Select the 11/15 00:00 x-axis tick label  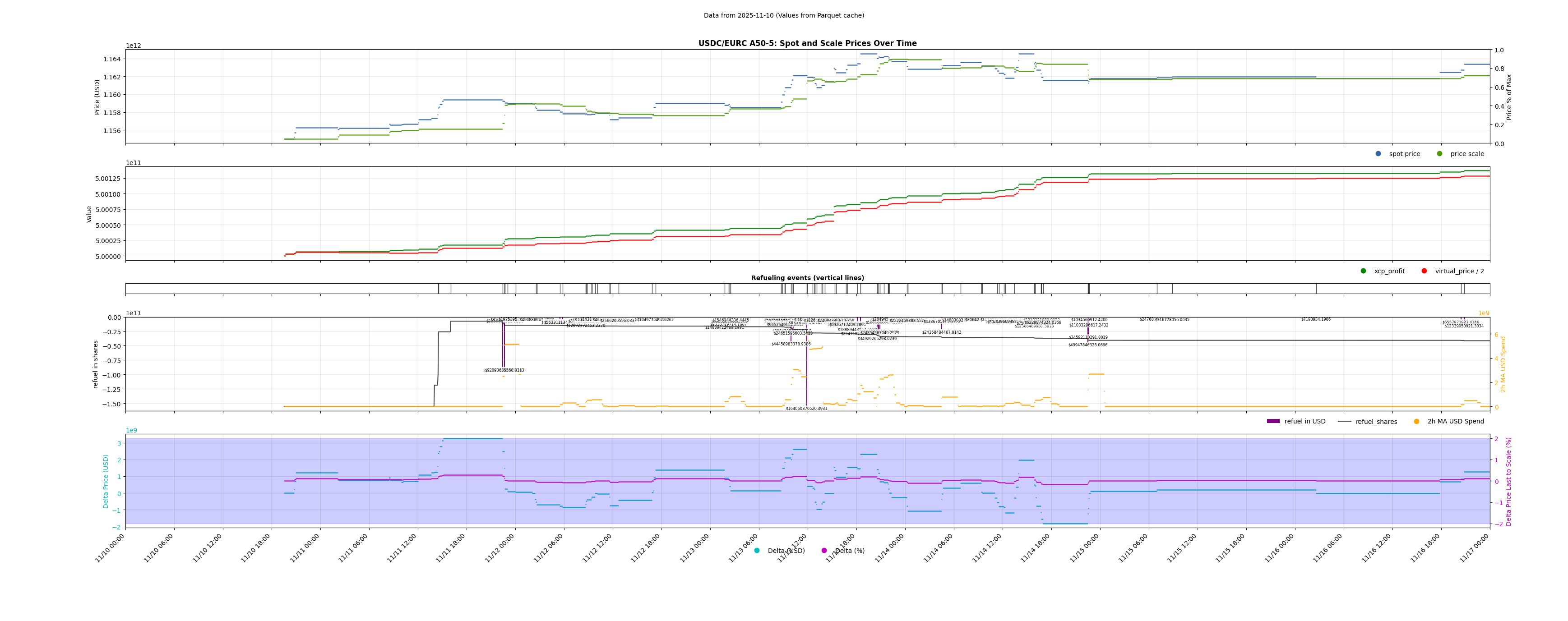click(1085, 549)
